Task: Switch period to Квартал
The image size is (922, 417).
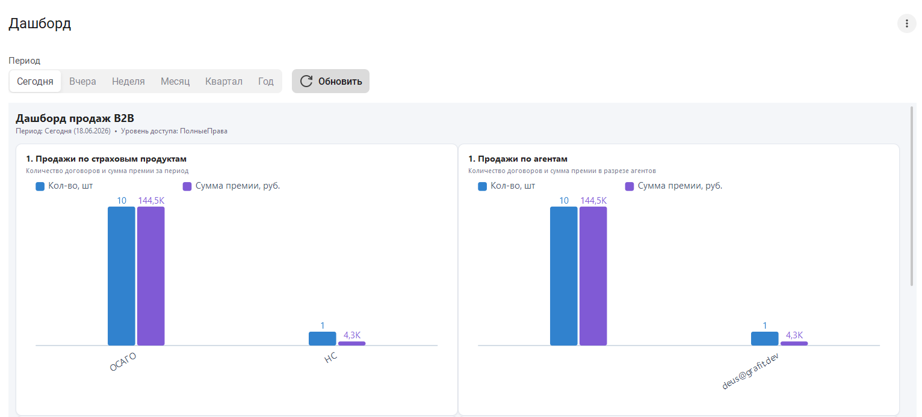Action: [223, 81]
